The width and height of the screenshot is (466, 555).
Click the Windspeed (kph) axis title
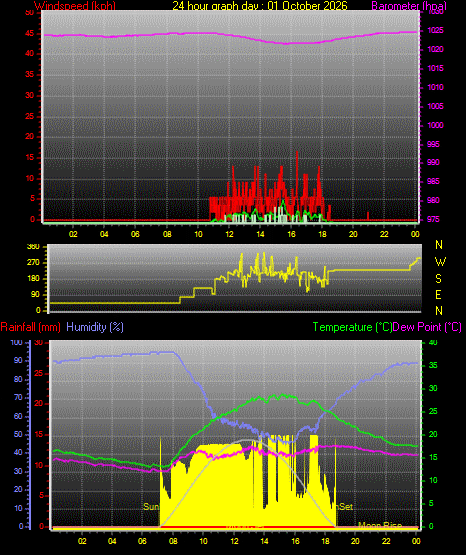click(x=75, y=6)
